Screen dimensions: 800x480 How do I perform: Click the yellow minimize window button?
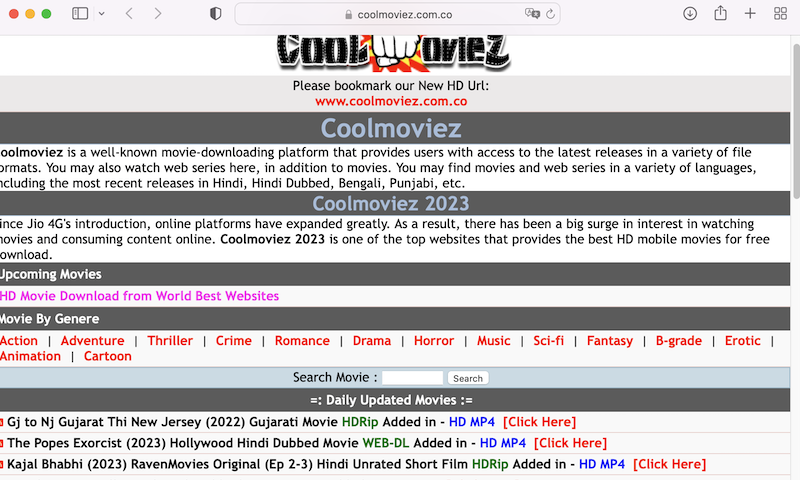[x=30, y=14]
